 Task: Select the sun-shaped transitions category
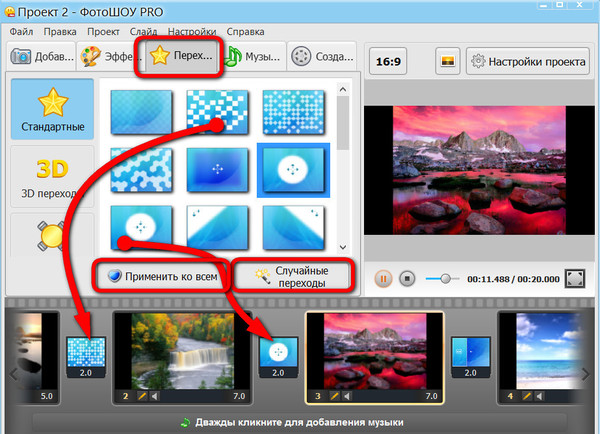click(52, 235)
